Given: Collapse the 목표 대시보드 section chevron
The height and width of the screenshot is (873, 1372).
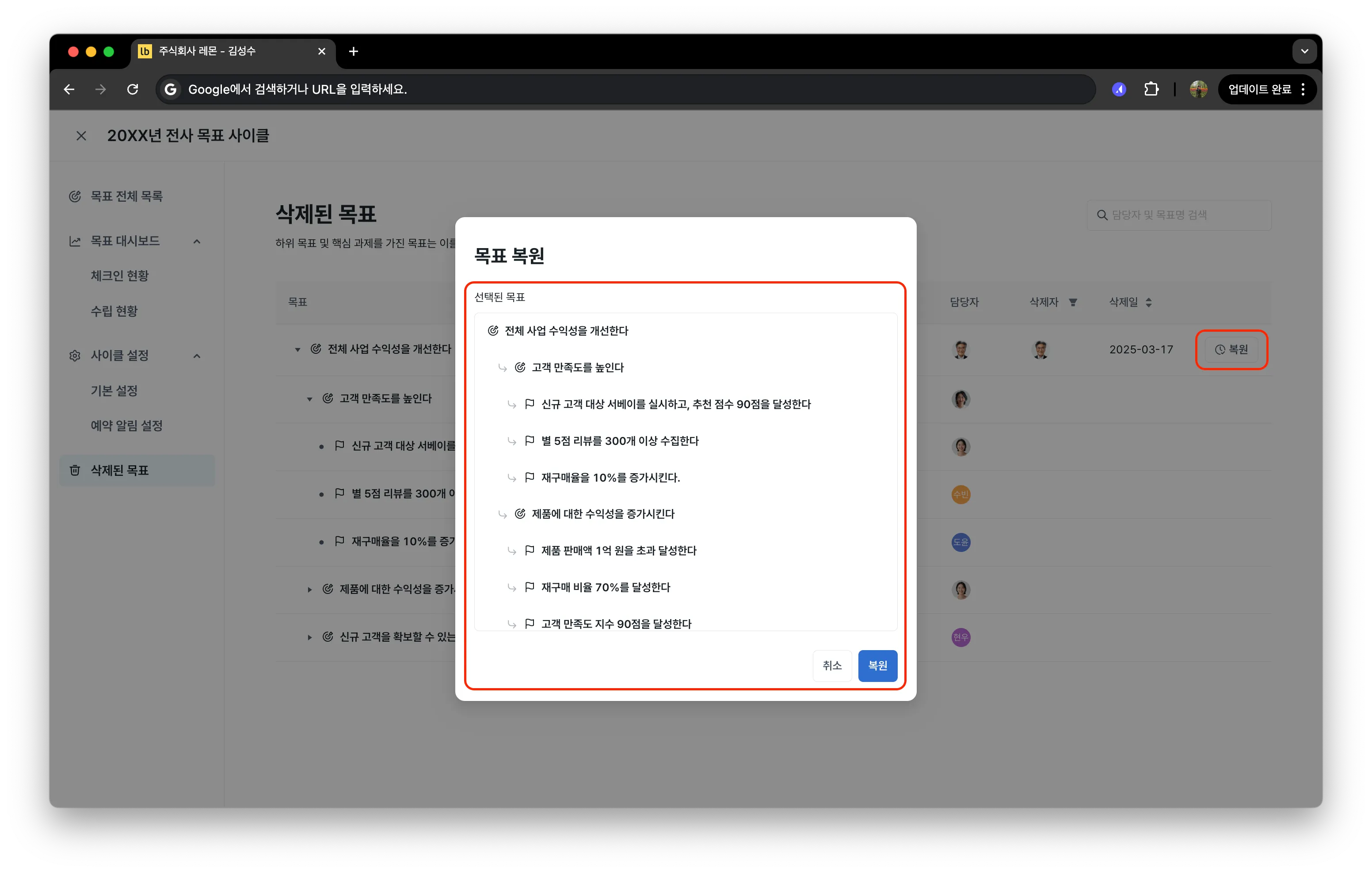Looking at the screenshot, I should 197,241.
